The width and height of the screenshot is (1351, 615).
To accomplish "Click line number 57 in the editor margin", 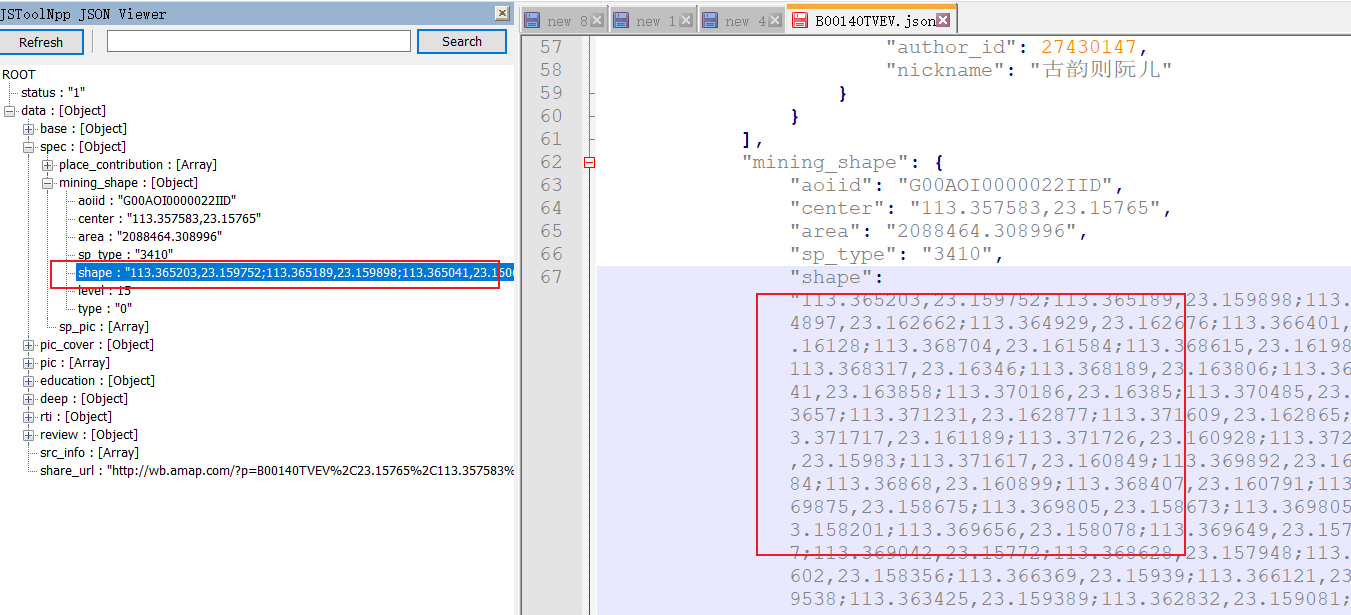I will pyautogui.click(x=551, y=47).
